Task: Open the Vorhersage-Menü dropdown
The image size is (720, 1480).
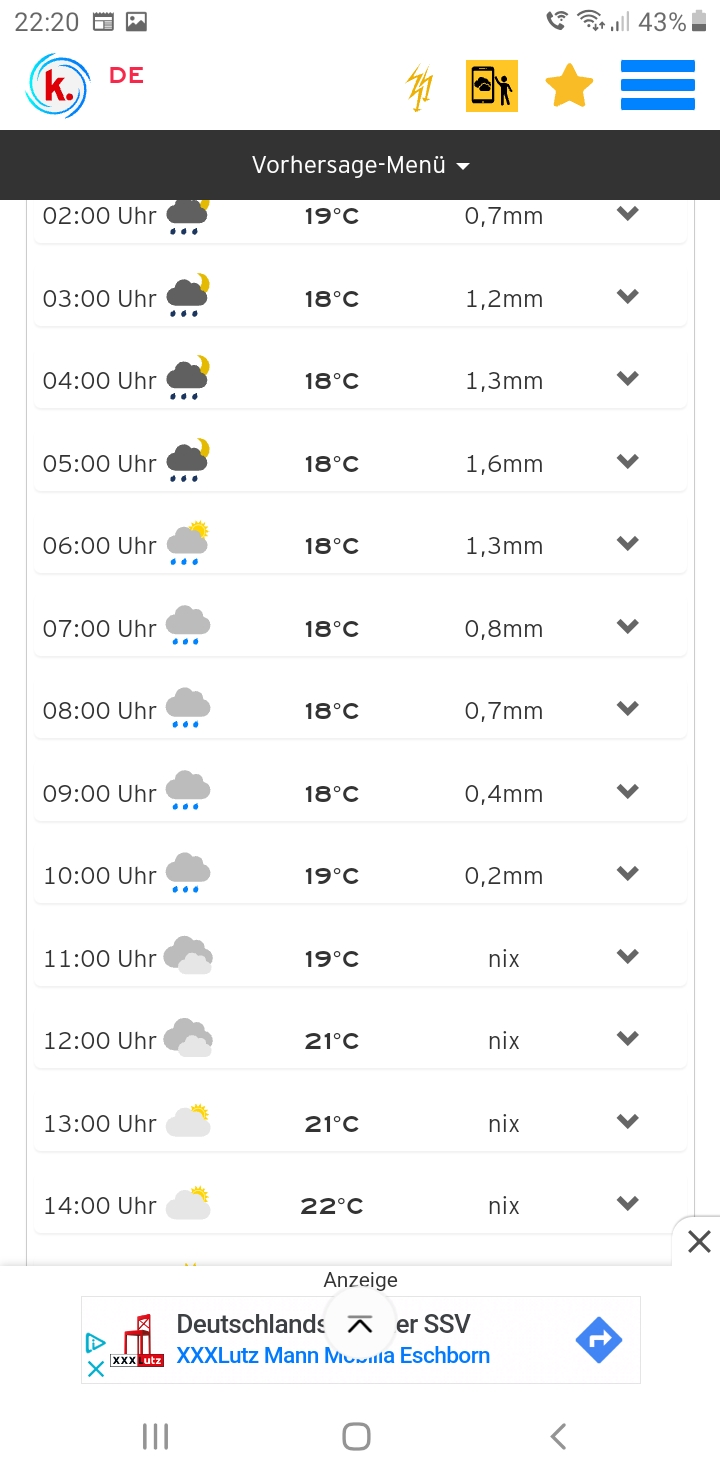Action: click(360, 165)
